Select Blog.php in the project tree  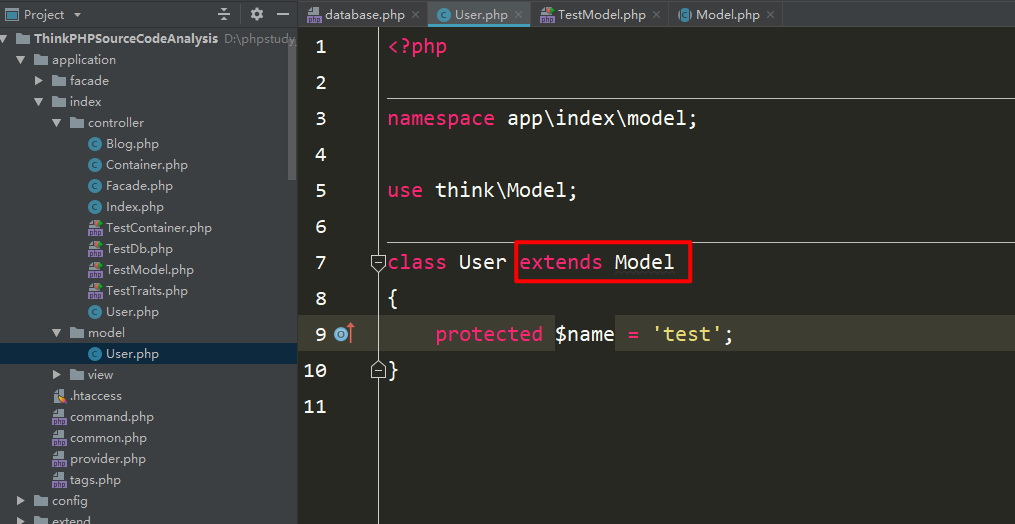click(x=132, y=144)
